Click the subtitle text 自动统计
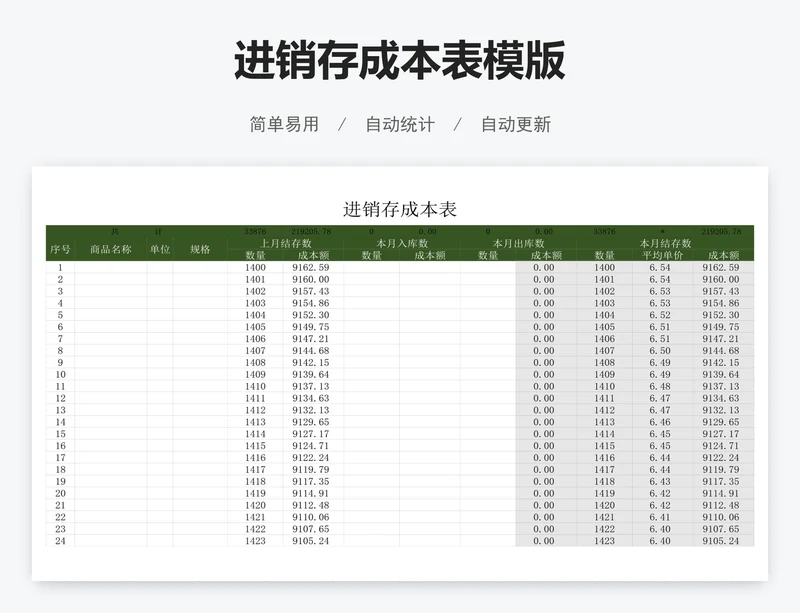The height and width of the screenshot is (613, 800). [x=400, y=125]
